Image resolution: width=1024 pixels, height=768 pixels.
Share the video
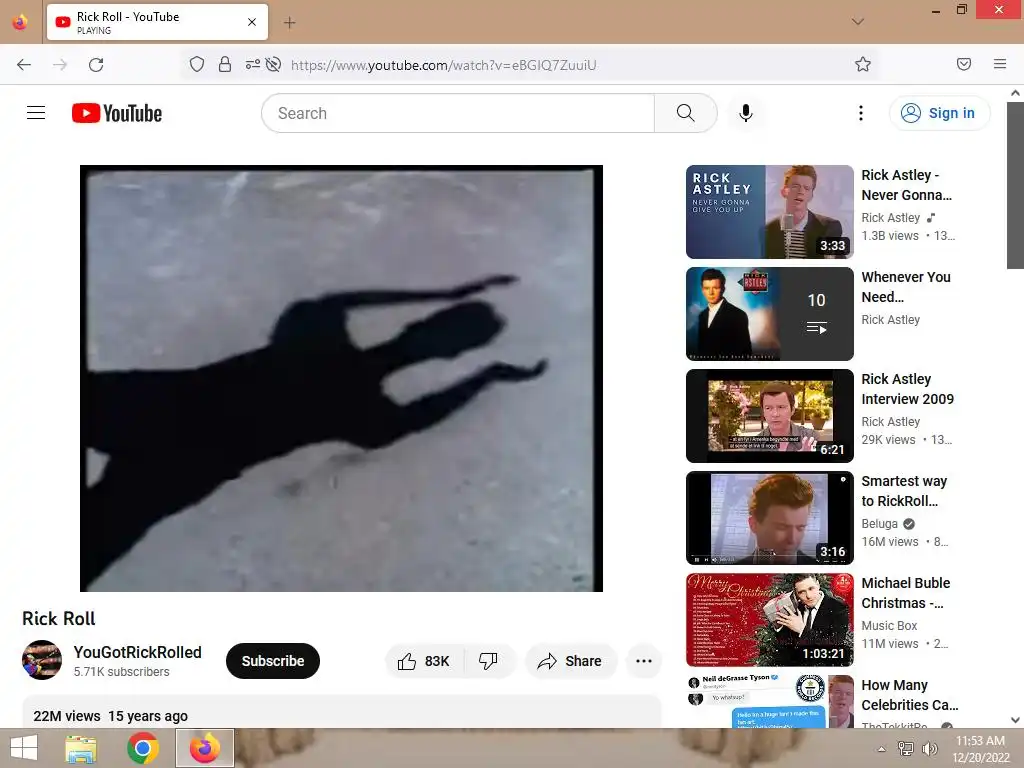(x=571, y=661)
